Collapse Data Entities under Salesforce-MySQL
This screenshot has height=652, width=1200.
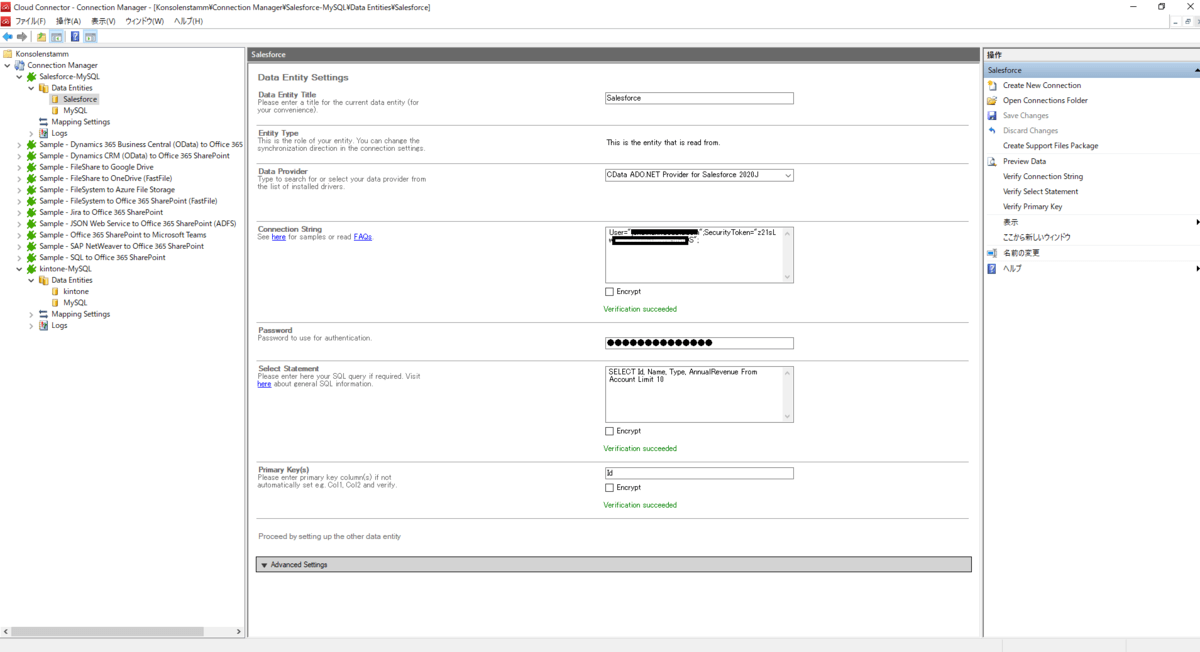pos(31,88)
